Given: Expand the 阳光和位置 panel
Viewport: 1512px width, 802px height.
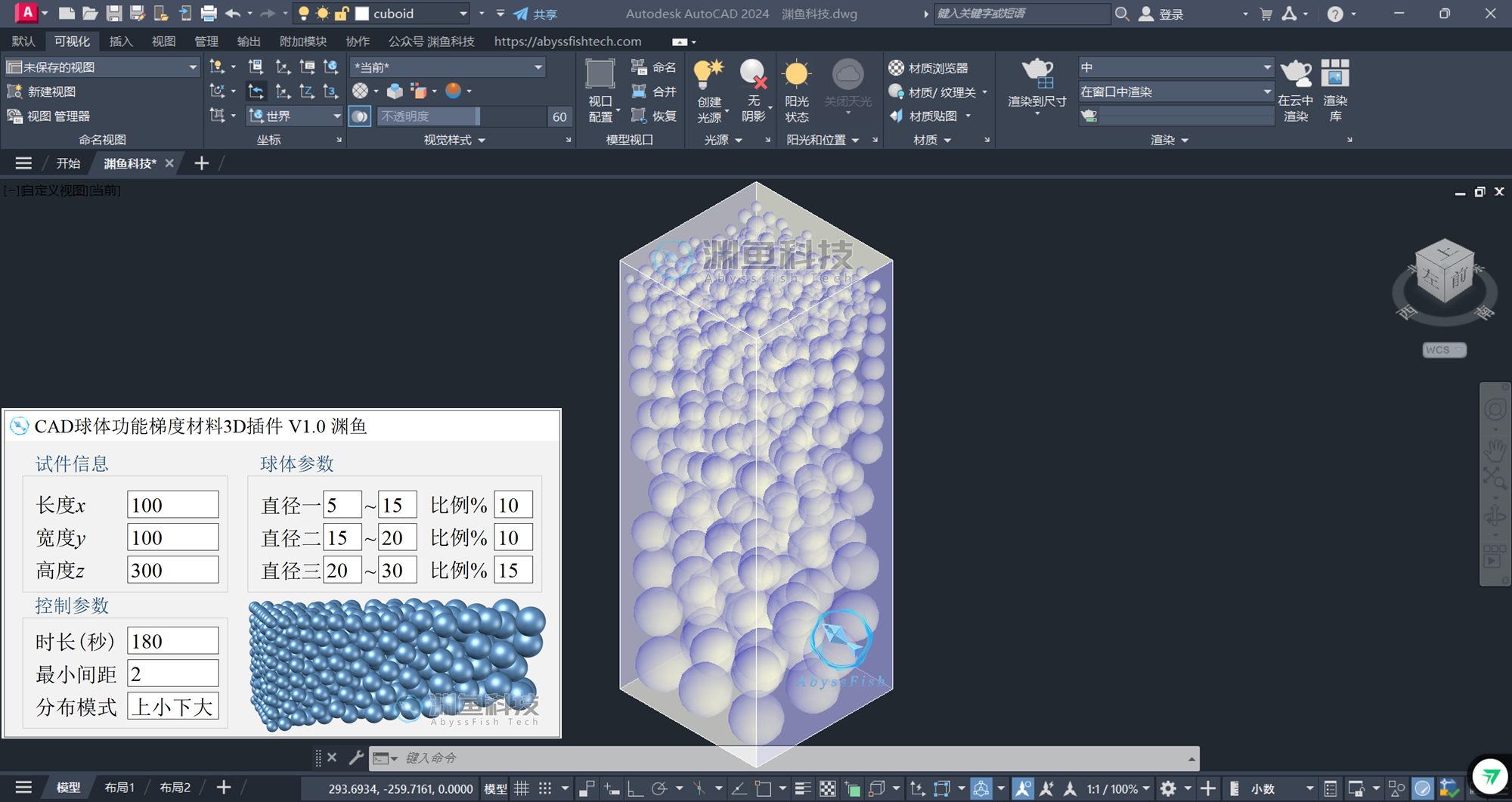Looking at the screenshot, I should click(823, 140).
